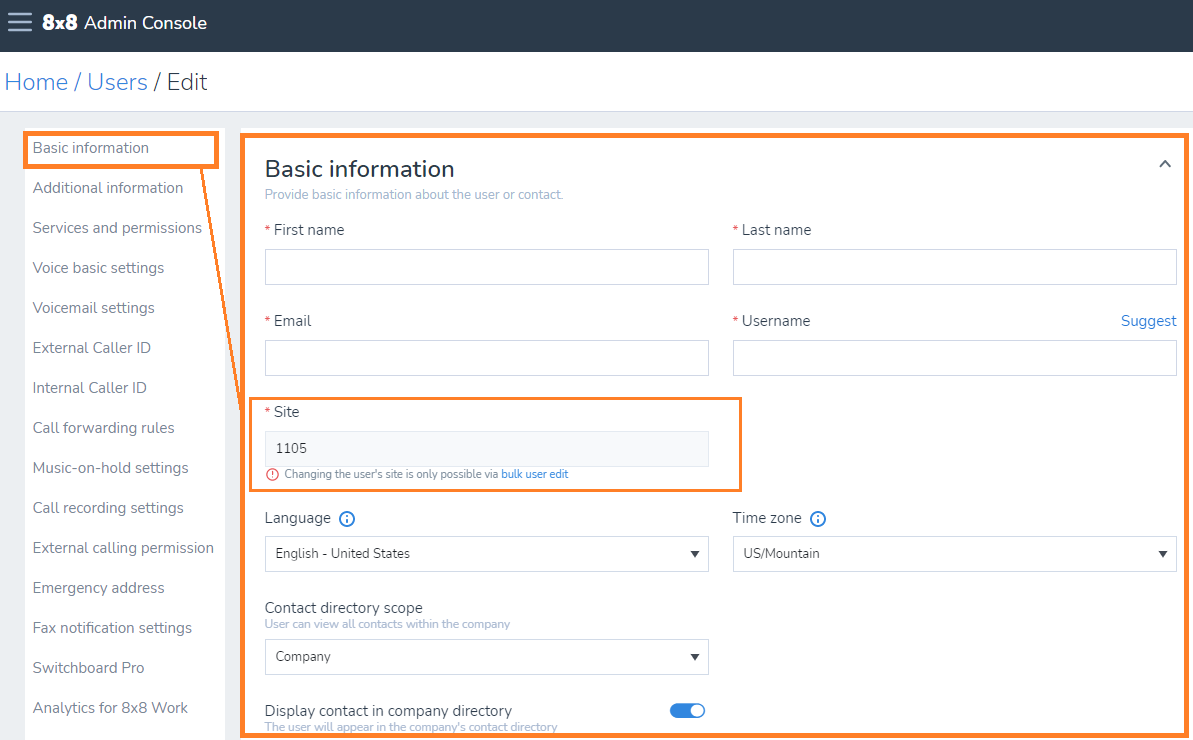Select Call forwarding rules in sidebar
This screenshot has width=1193, height=740.
103,427
